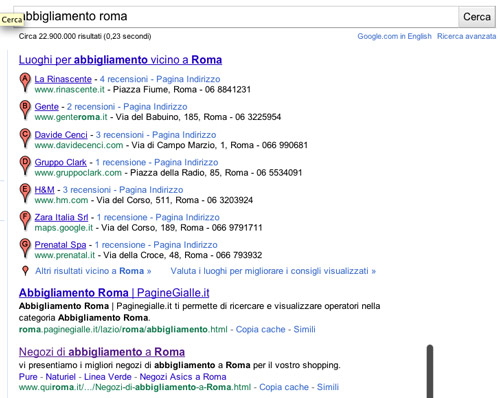Click map pin C for Davide Cenci
This screenshot has height=398, width=500.
25,138
